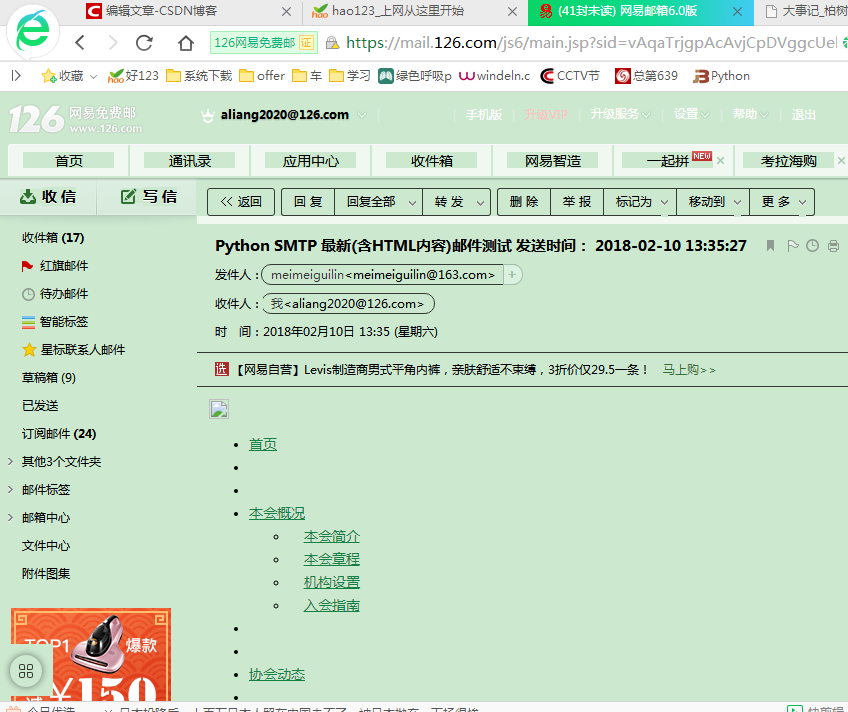Expand the 回复全部 dropdown arrow
The width and height of the screenshot is (848, 712).
(x=412, y=203)
